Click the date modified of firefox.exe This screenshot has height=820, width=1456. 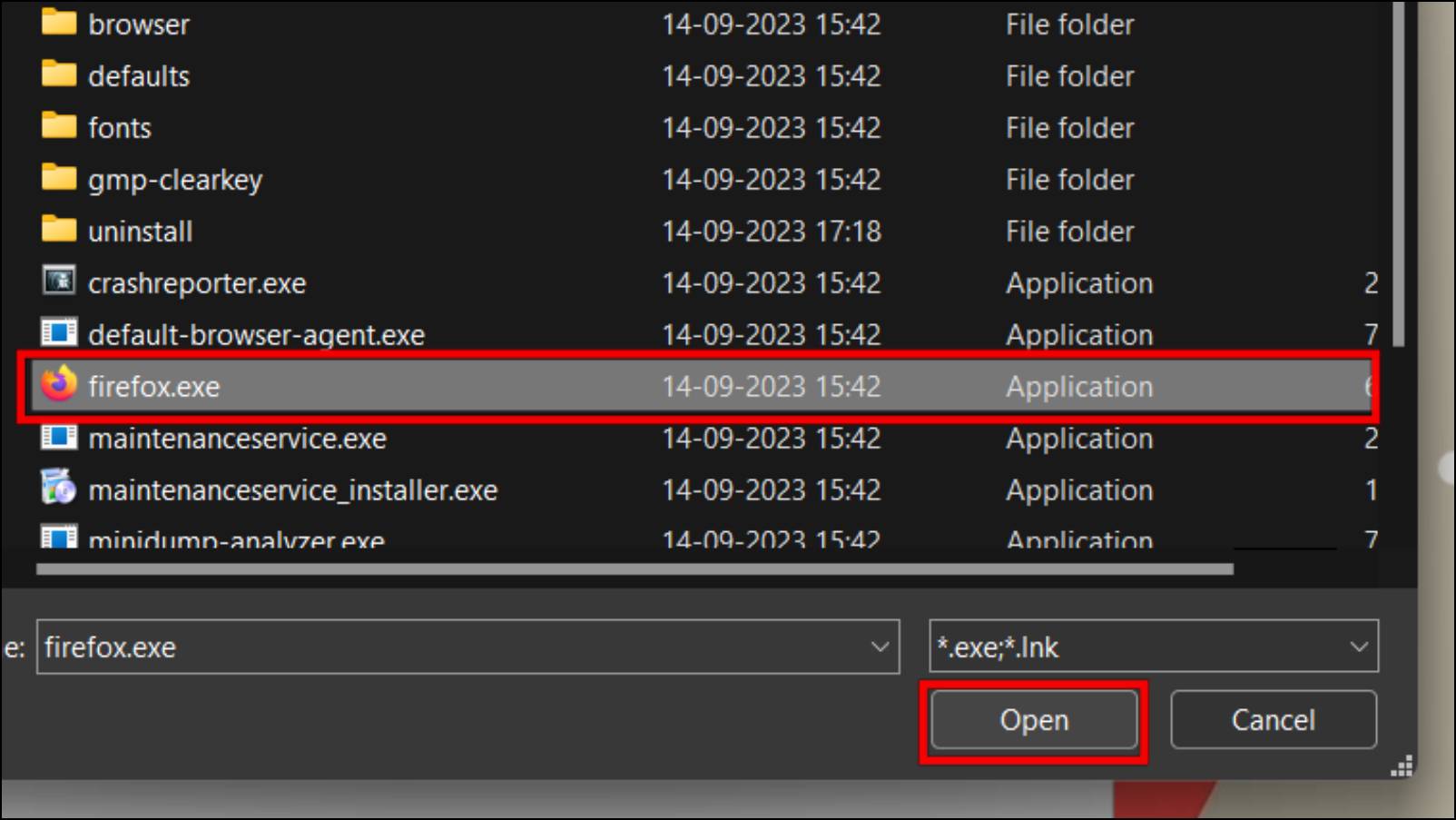[772, 387]
